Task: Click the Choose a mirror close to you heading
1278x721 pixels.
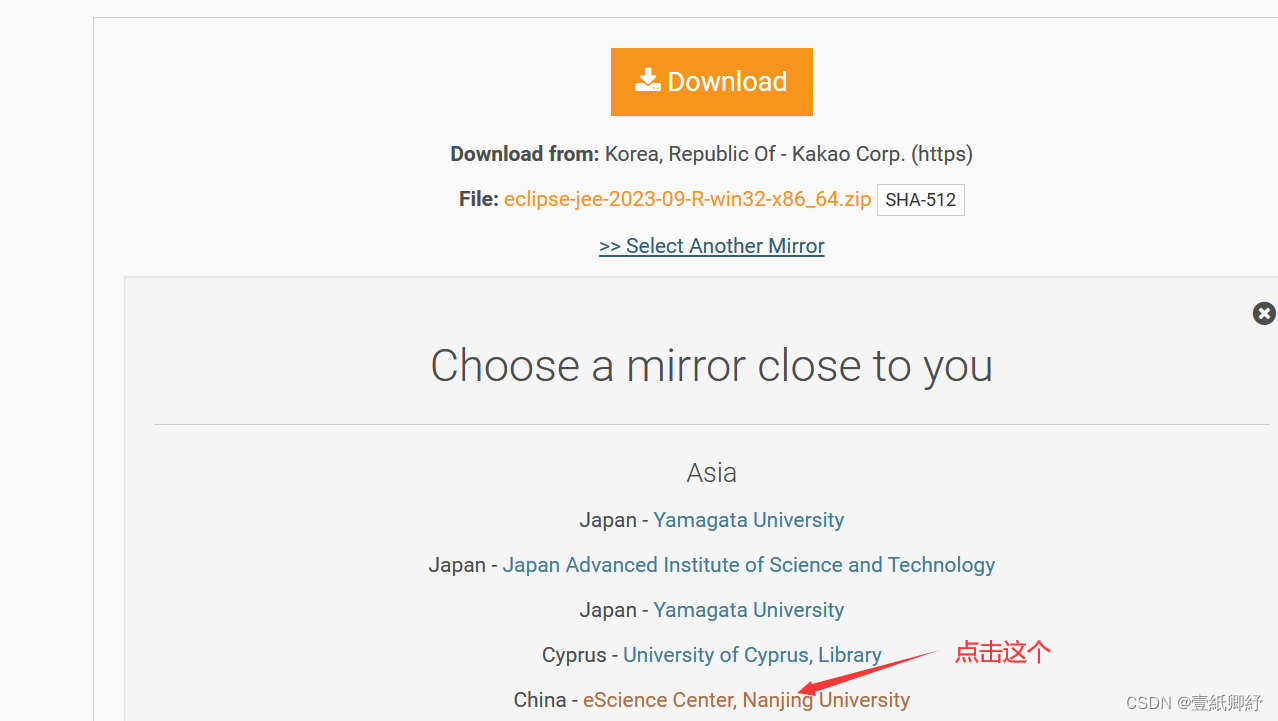Action: (x=711, y=365)
